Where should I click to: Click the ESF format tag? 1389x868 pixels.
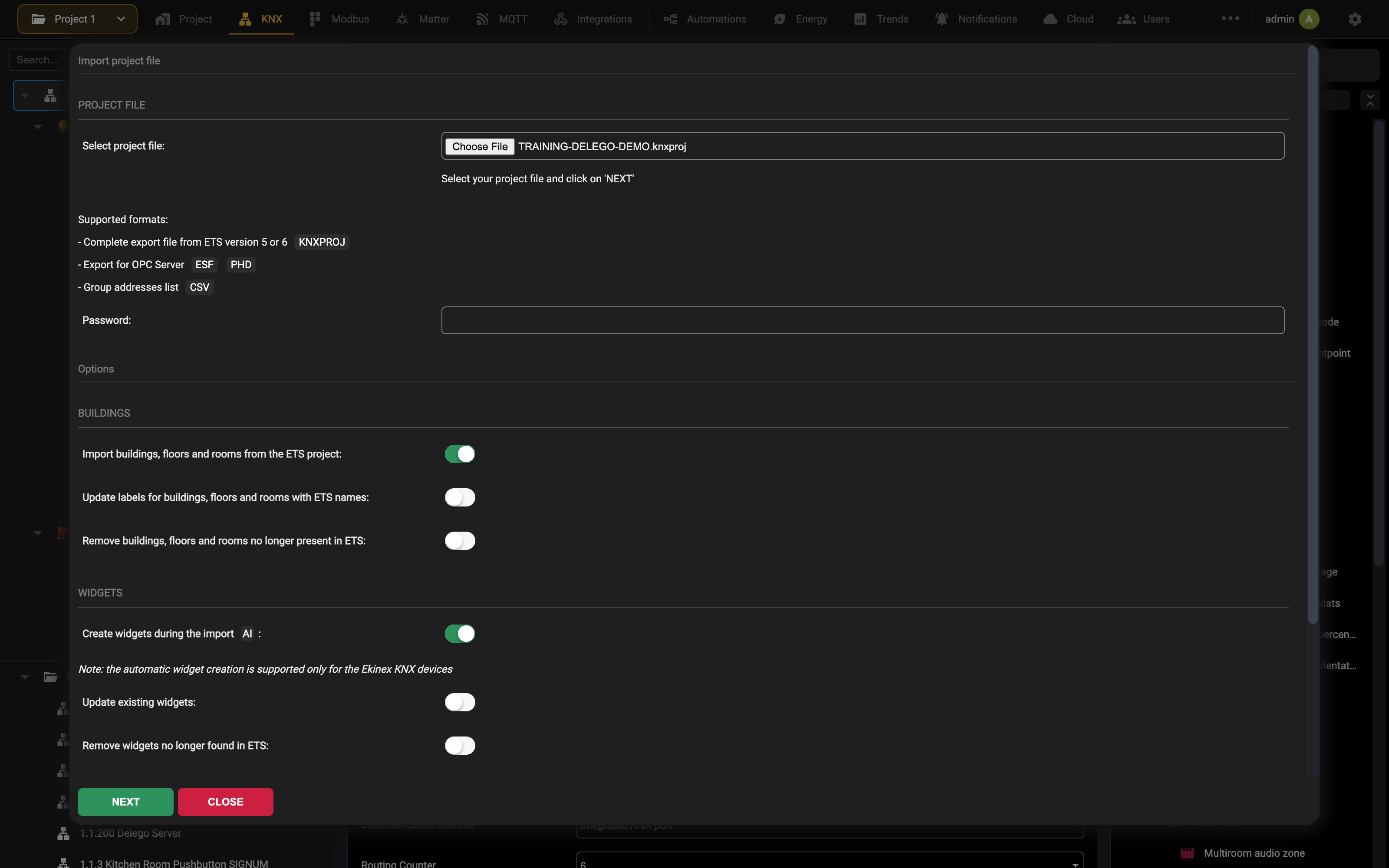204,265
